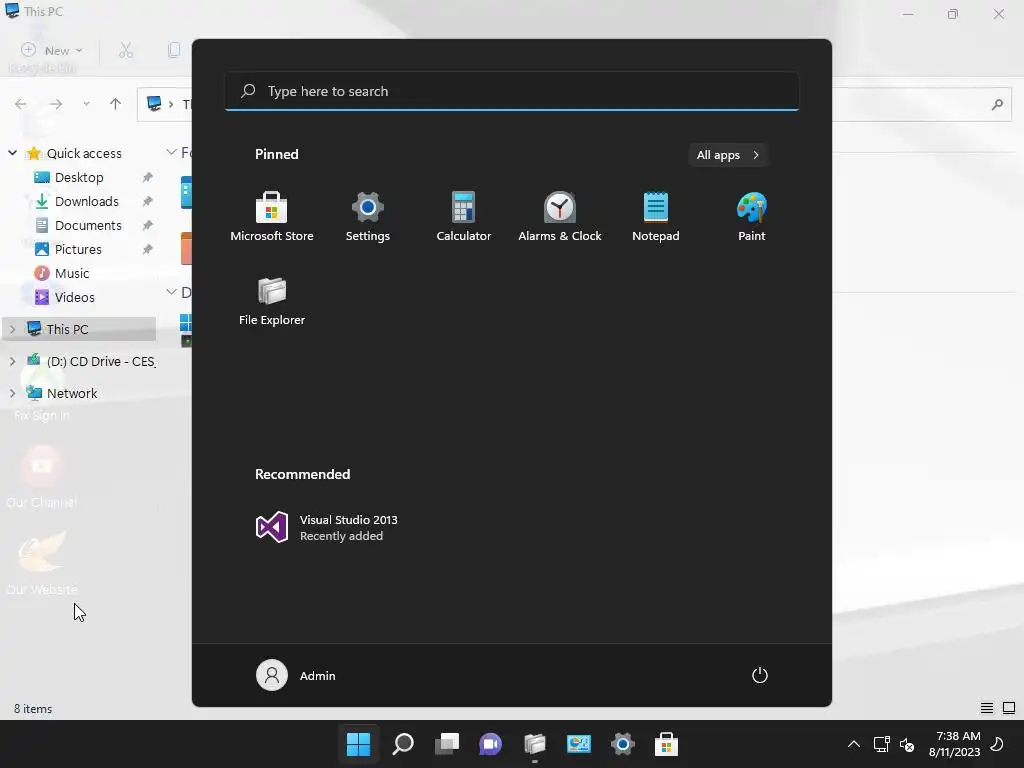Open Settings gear on the taskbar
Screen dimensions: 1024x768
coord(622,744)
